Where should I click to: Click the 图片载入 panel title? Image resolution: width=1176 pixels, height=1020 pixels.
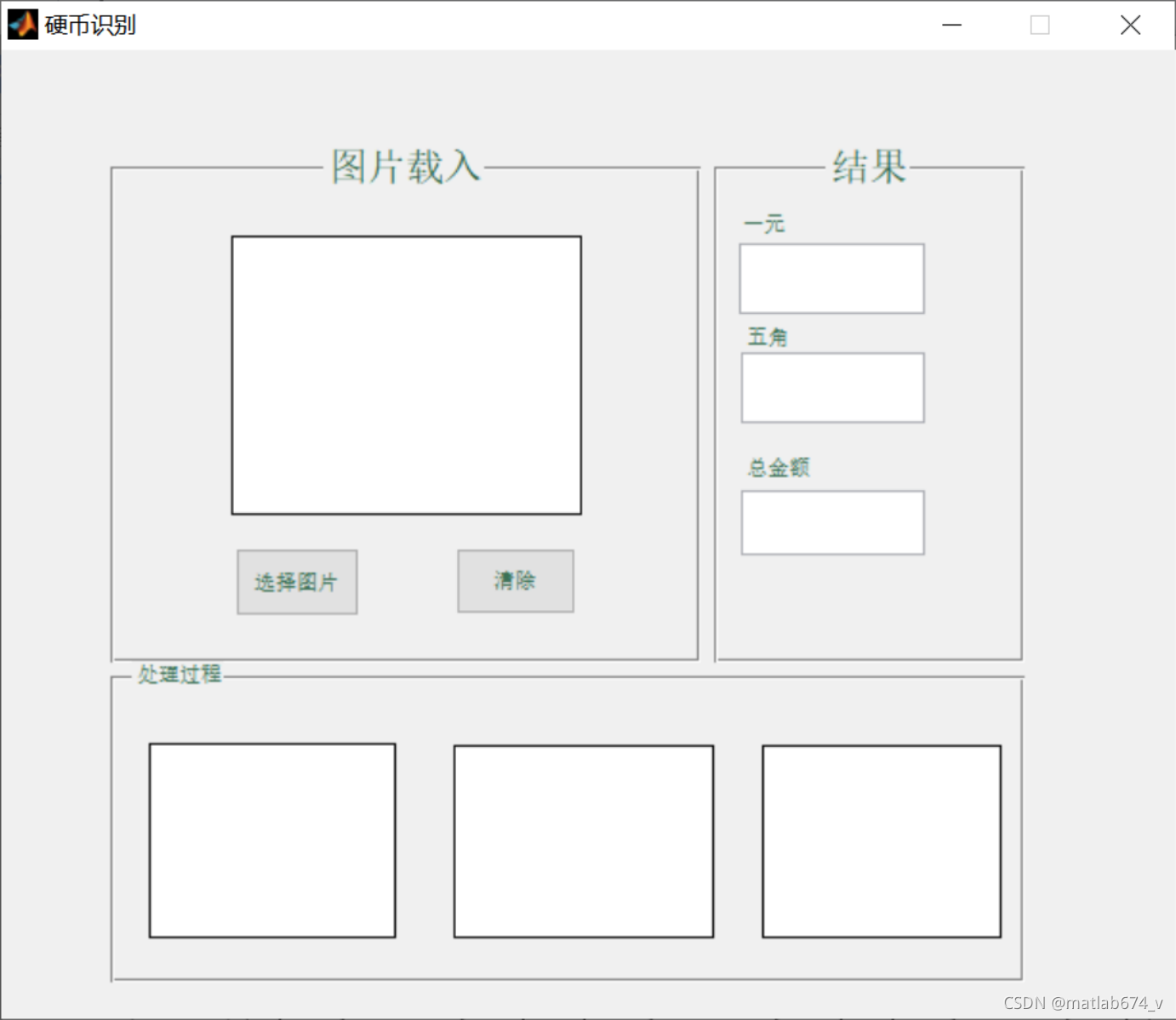click(x=407, y=167)
